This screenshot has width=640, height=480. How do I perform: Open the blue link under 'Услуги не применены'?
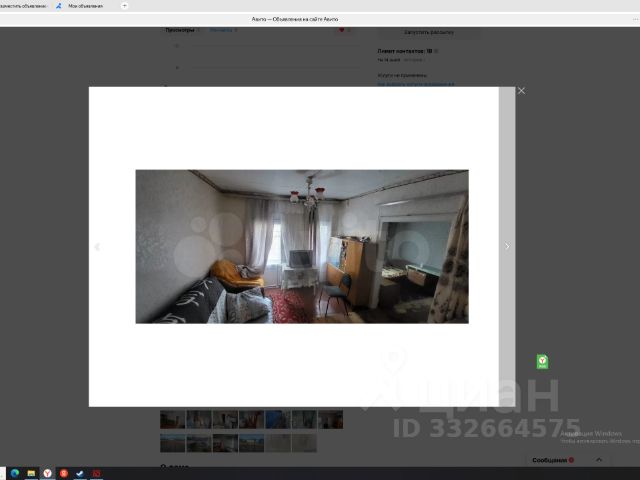coord(416,84)
